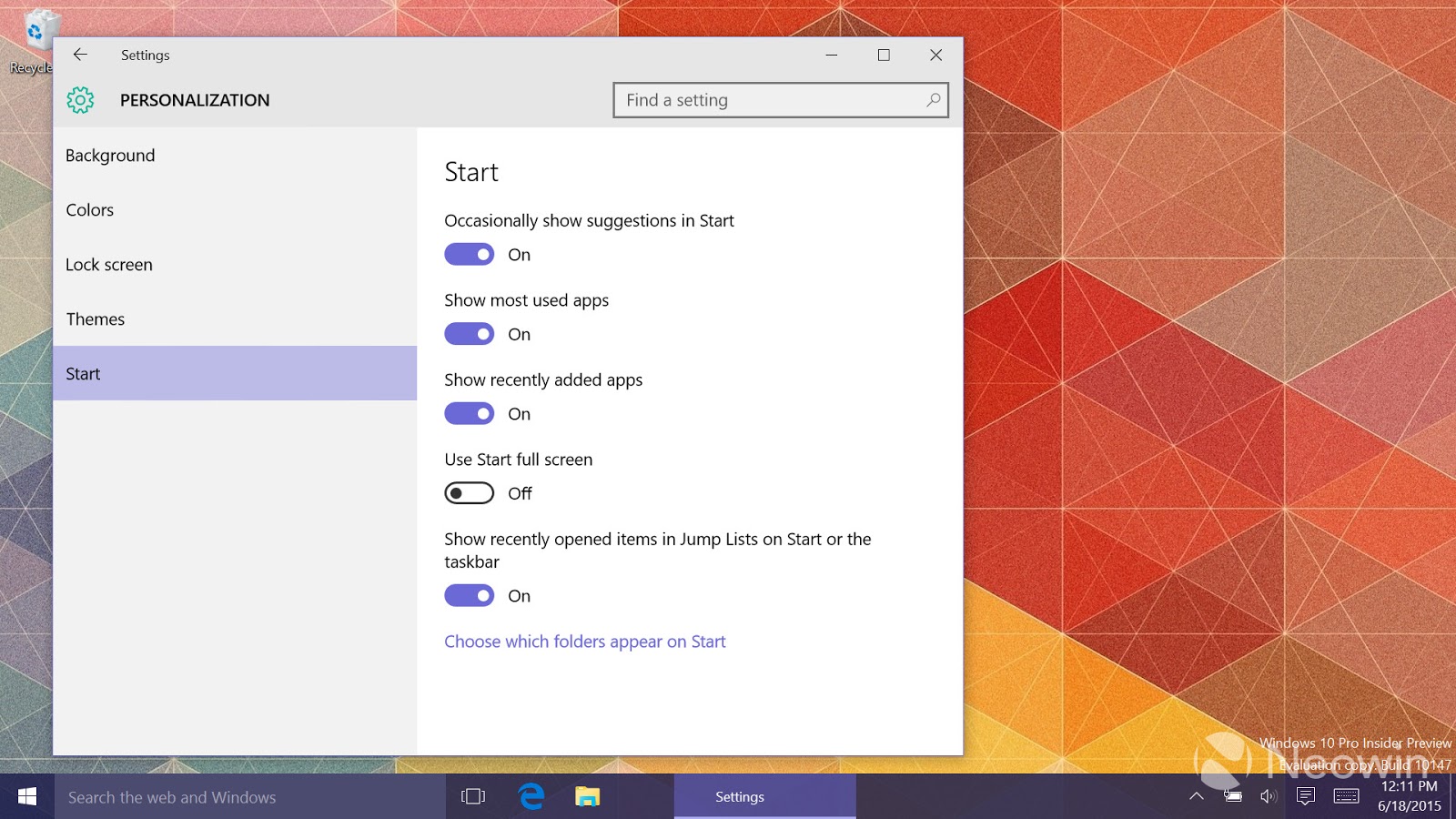Click the volume speaker tray icon
The height and width of the screenshot is (819, 1456).
(x=1269, y=796)
